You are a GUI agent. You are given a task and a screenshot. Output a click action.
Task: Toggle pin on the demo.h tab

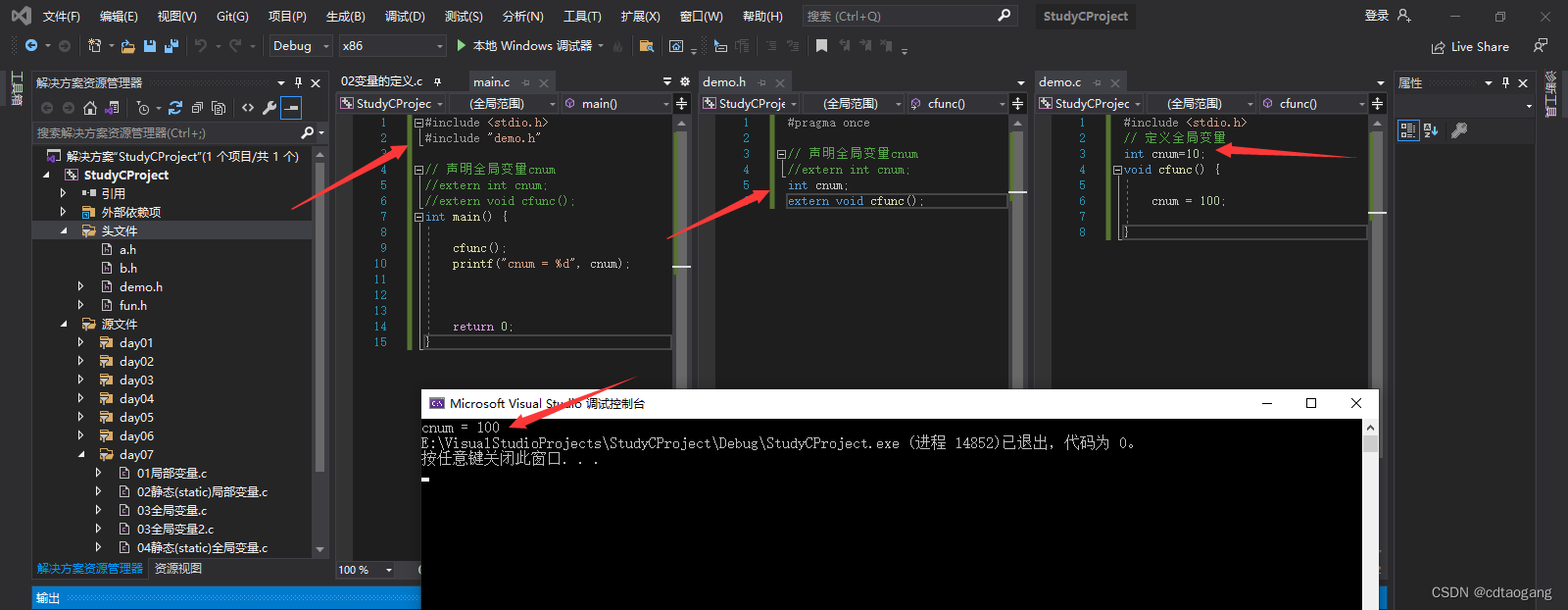(762, 82)
